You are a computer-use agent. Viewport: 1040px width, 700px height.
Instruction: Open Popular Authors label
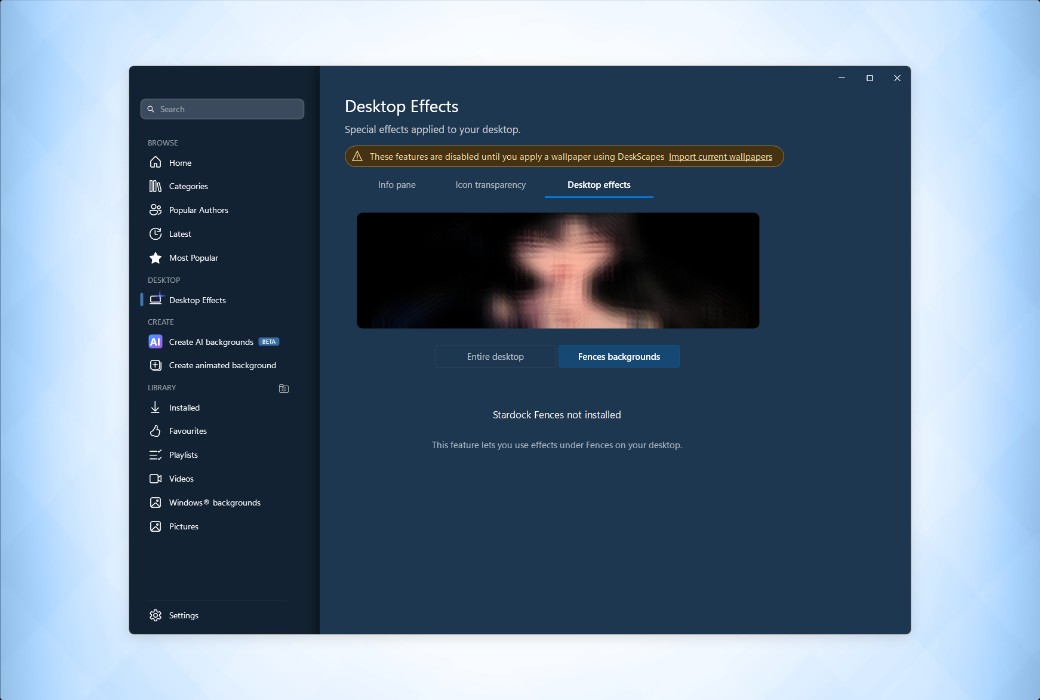tap(198, 210)
